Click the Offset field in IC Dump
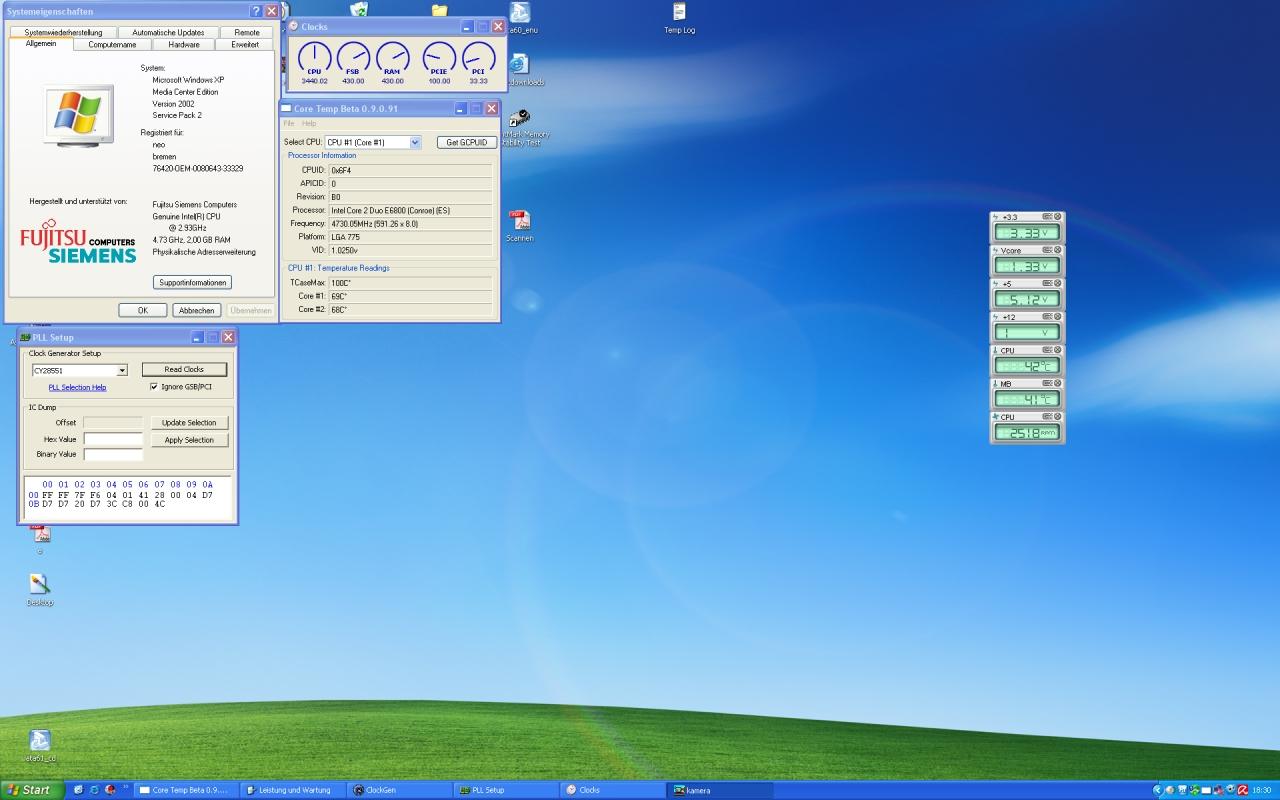Image resolution: width=1280 pixels, height=800 pixels. pos(113,423)
